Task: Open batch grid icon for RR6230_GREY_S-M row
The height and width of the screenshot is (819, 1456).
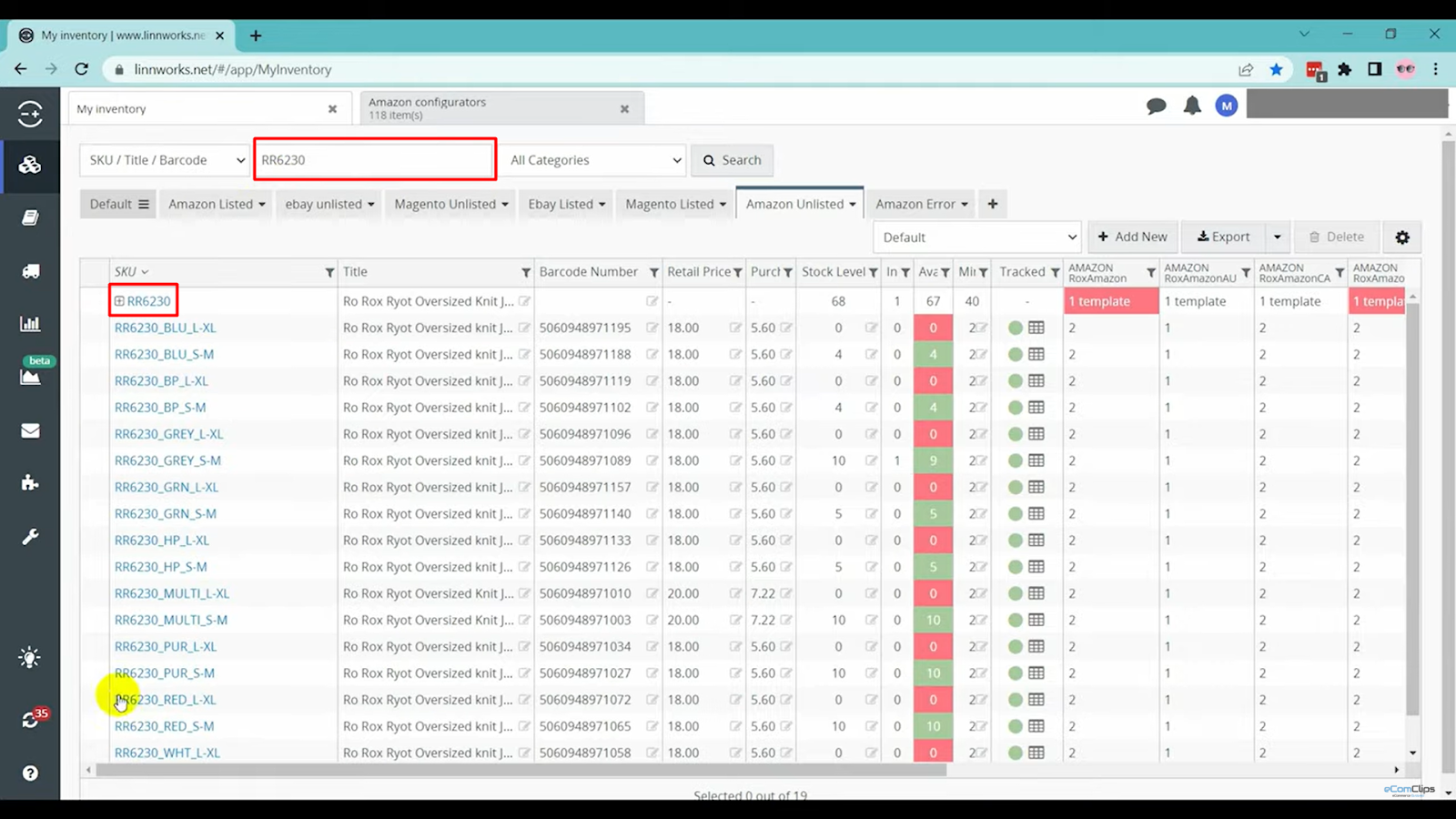Action: pyautogui.click(x=1036, y=460)
